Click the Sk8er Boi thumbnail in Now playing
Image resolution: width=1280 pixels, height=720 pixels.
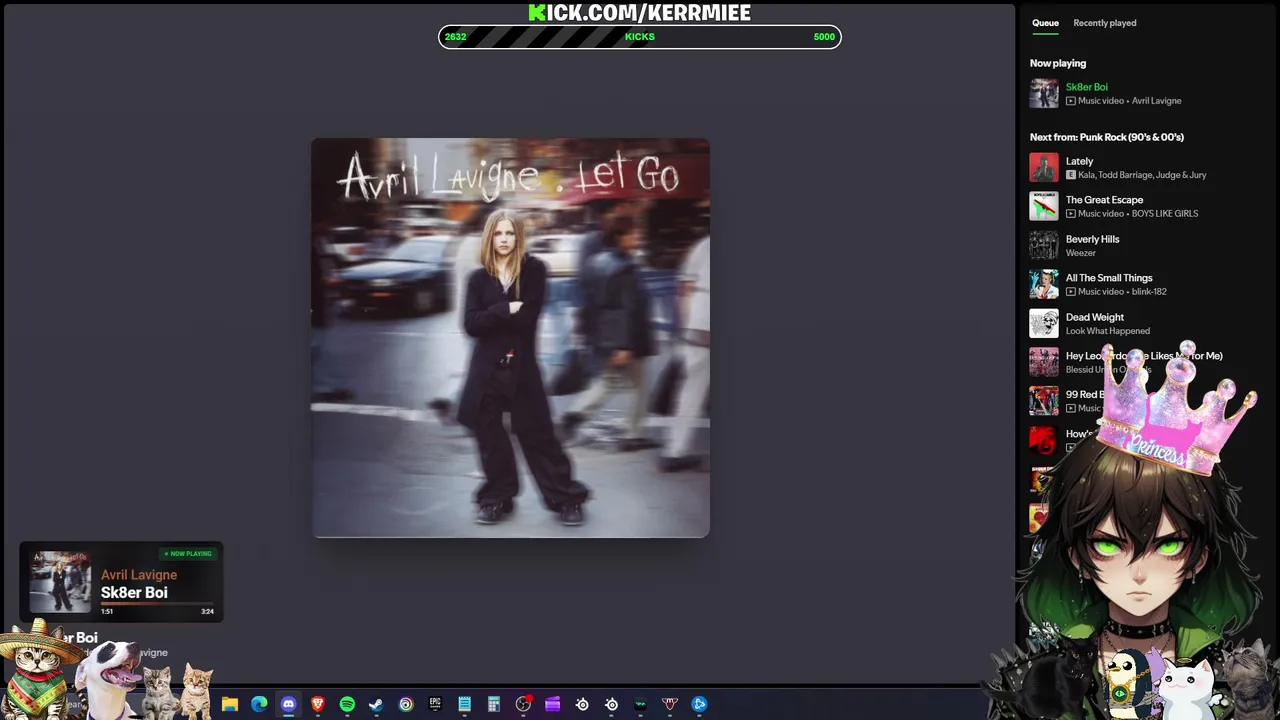[1044, 93]
